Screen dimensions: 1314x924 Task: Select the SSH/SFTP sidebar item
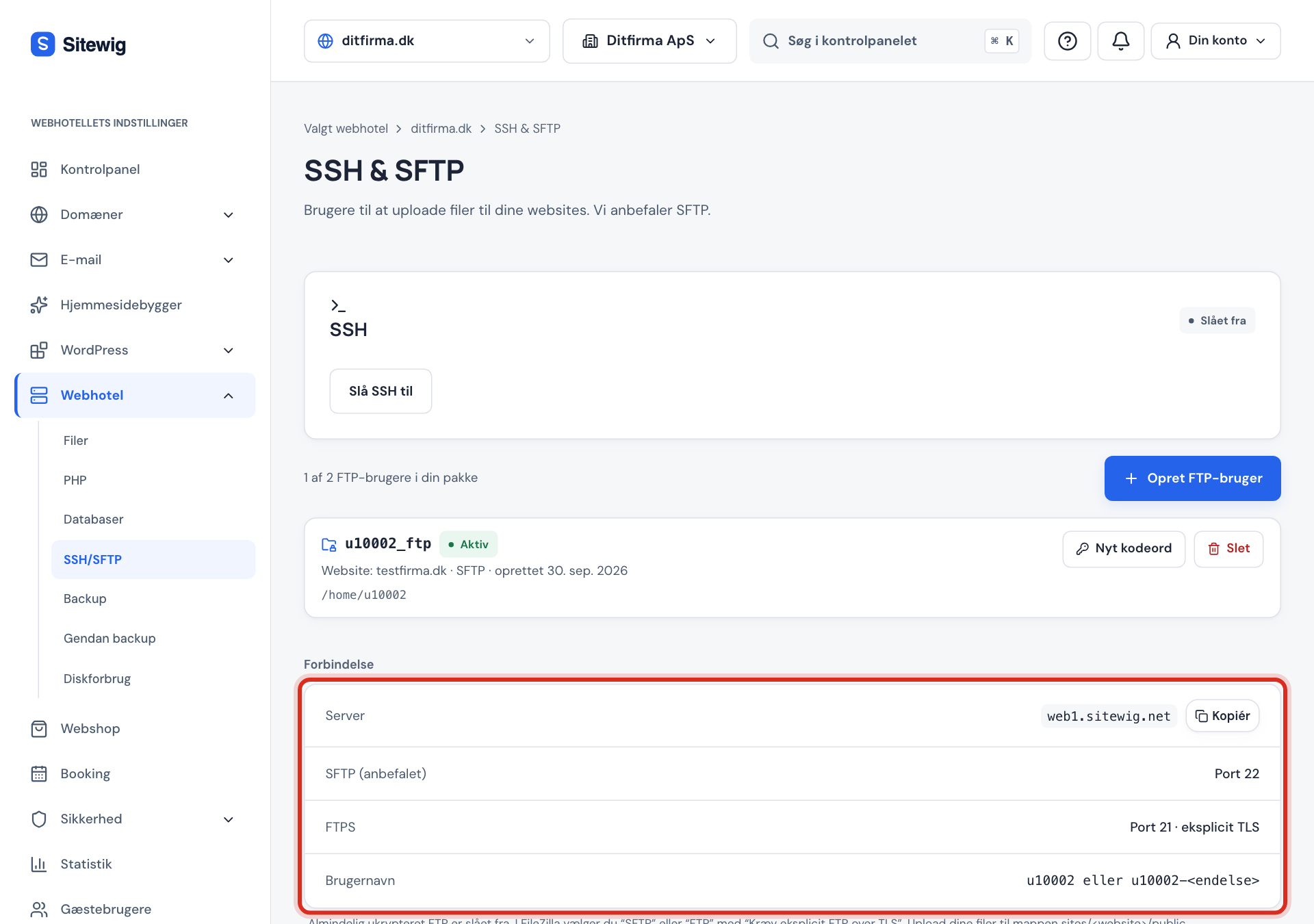(153, 560)
